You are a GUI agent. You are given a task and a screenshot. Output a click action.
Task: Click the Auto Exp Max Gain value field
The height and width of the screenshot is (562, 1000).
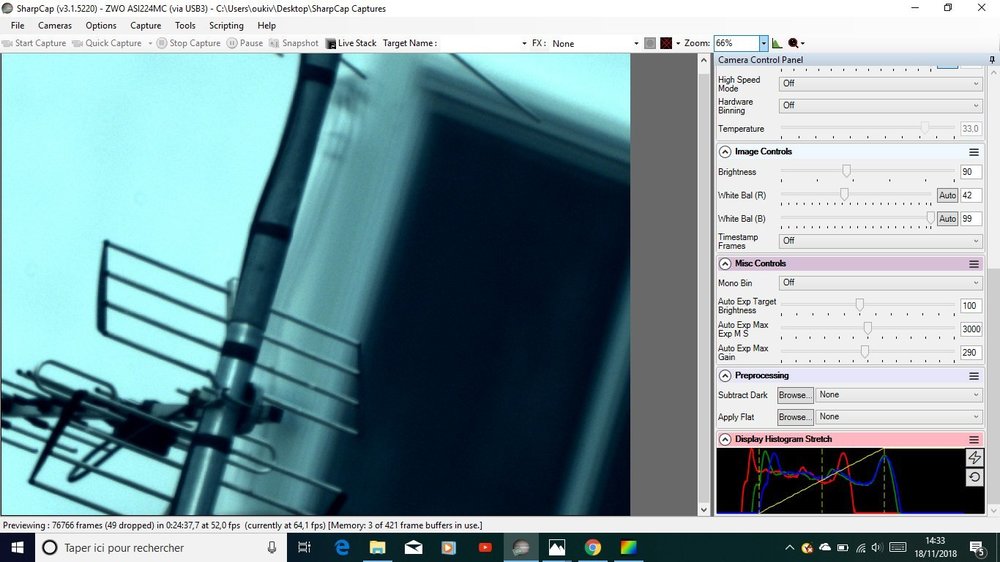971,352
